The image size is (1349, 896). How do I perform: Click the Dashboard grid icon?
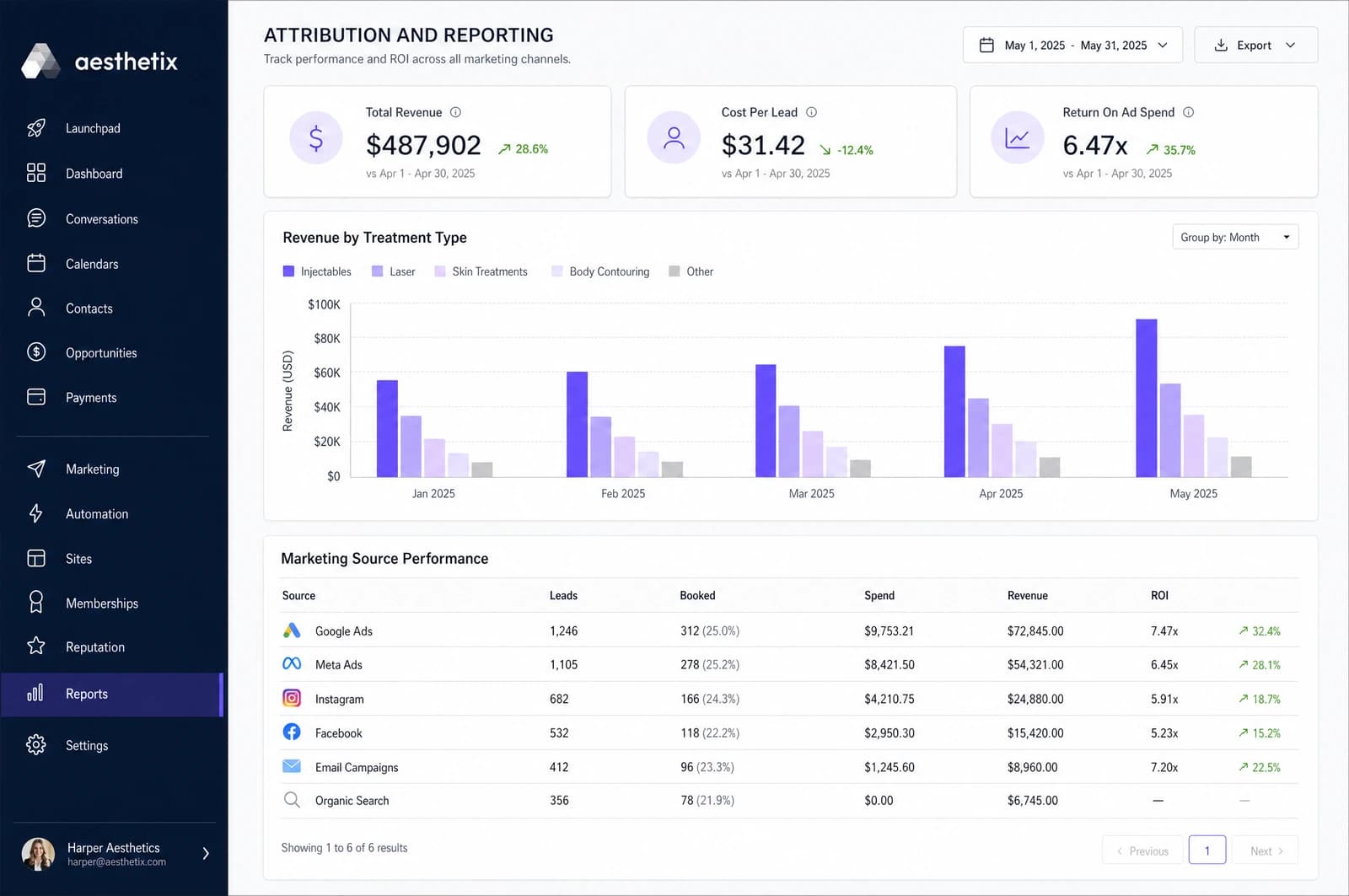(x=36, y=173)
